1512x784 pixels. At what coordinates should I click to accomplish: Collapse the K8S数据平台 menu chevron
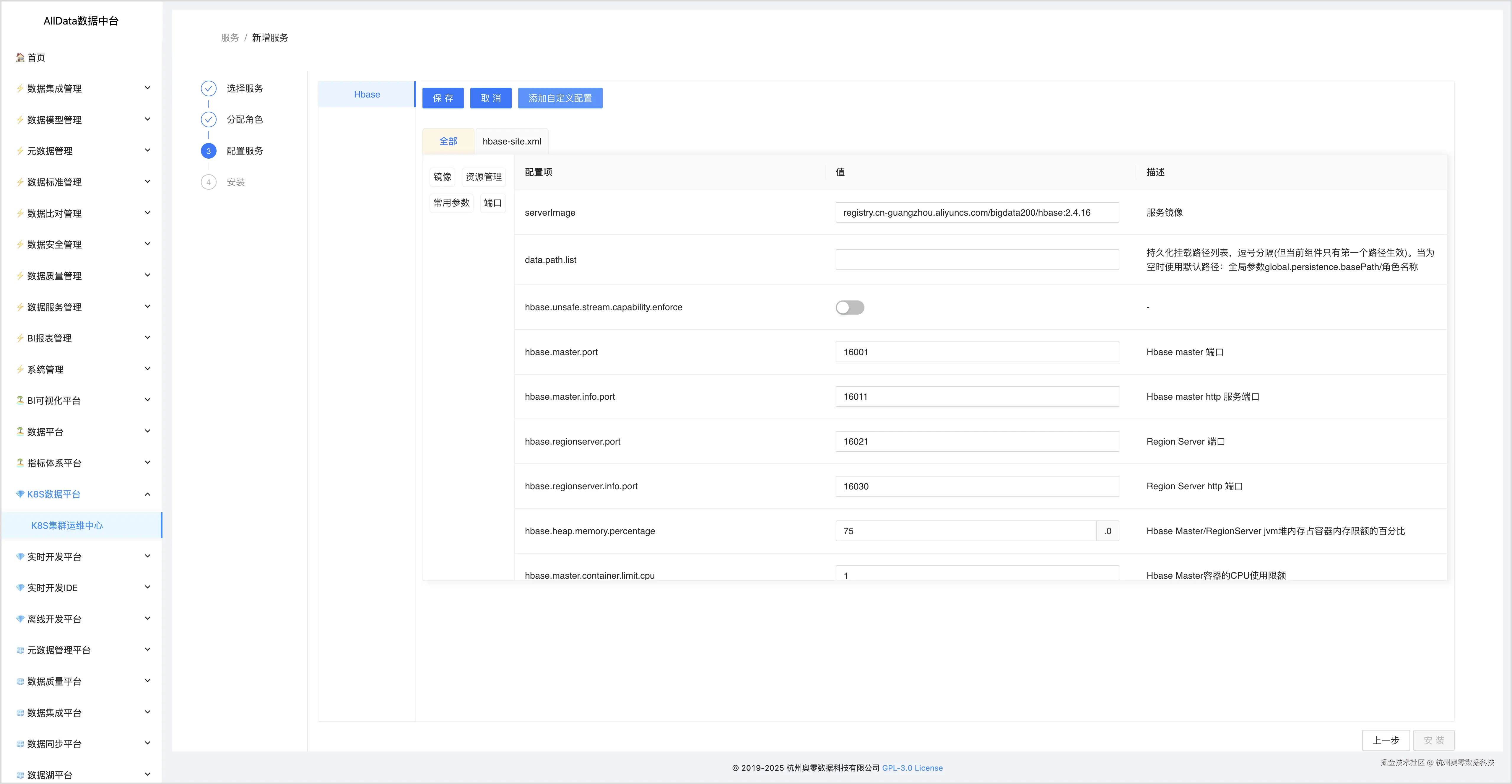coord(147,494)
